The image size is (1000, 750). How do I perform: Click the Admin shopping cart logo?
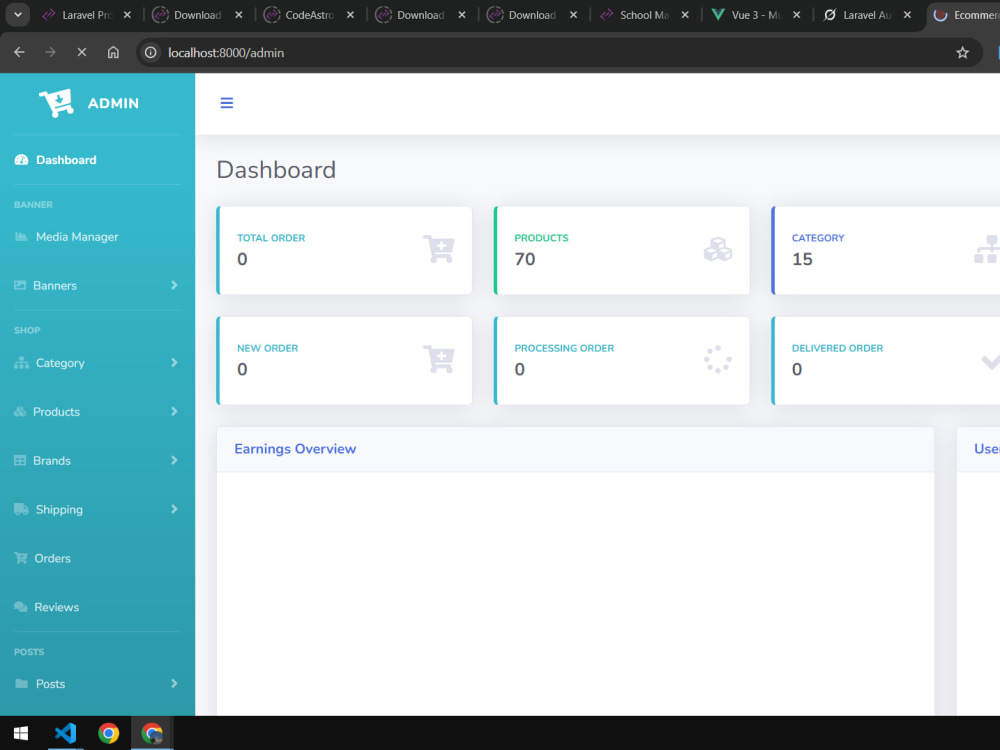point(57,103)
